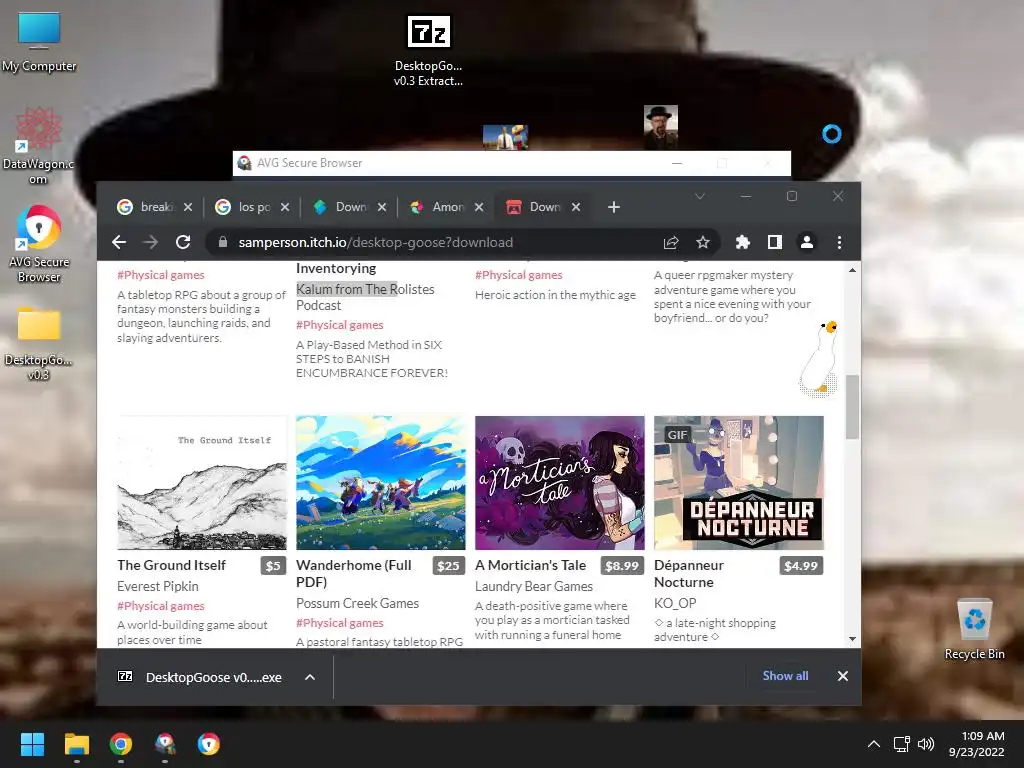Select the DesktopGoose v0.3 folder icon
Screen dimensions: 1024x768
tap(39, 344)
